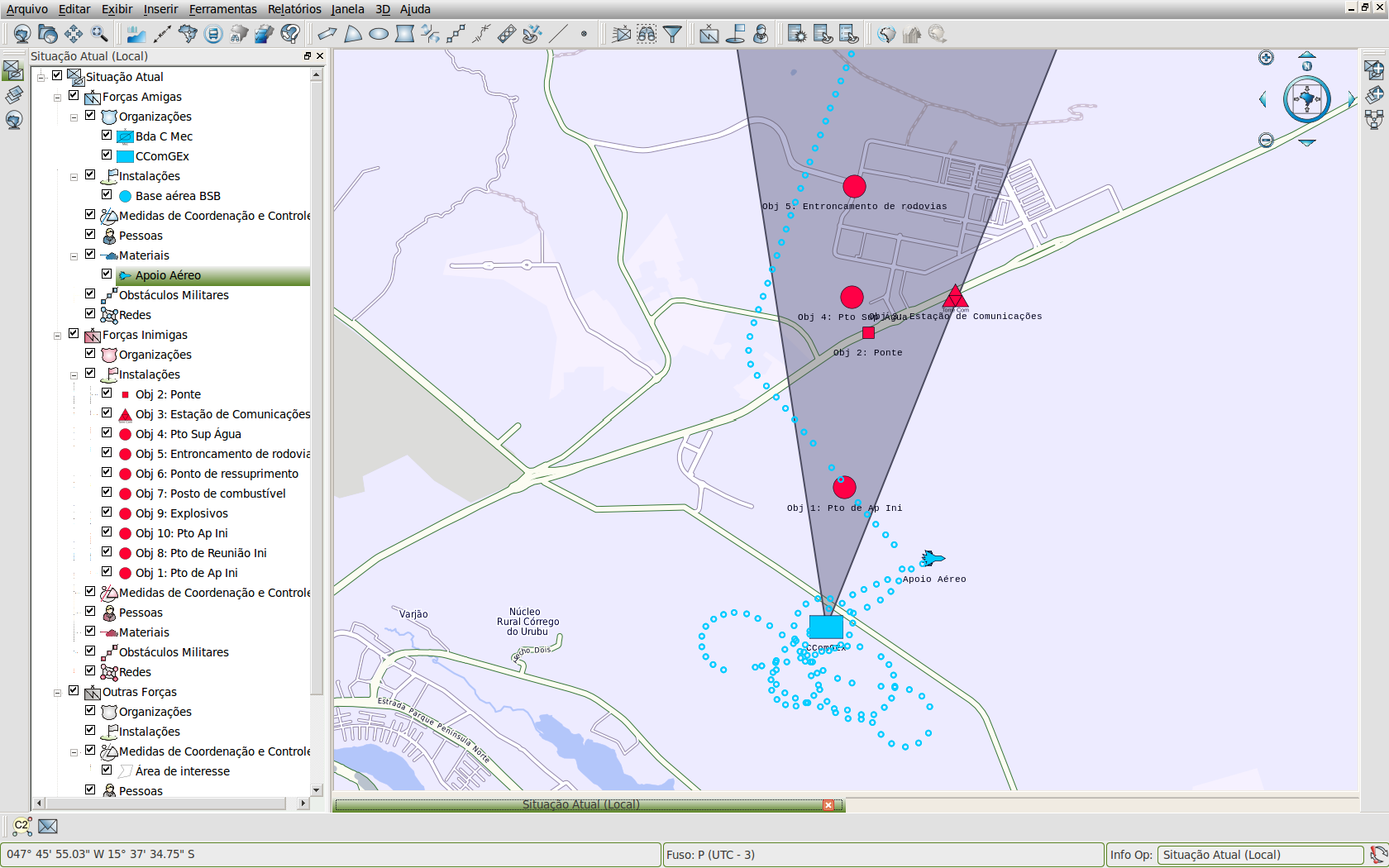Select the barbed wire obstacle tool
The height and width of the screenshot is (868, 1389).
point(481,34)
